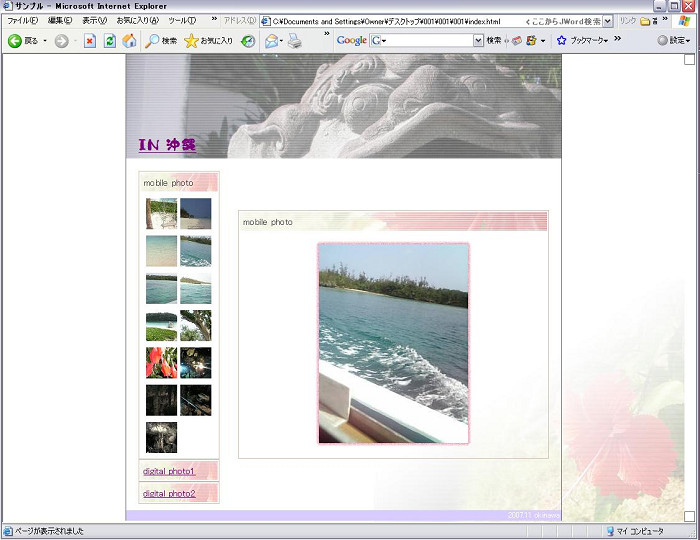
Task: Open the ツール(T) menu
Action: (x=182, y=21)
